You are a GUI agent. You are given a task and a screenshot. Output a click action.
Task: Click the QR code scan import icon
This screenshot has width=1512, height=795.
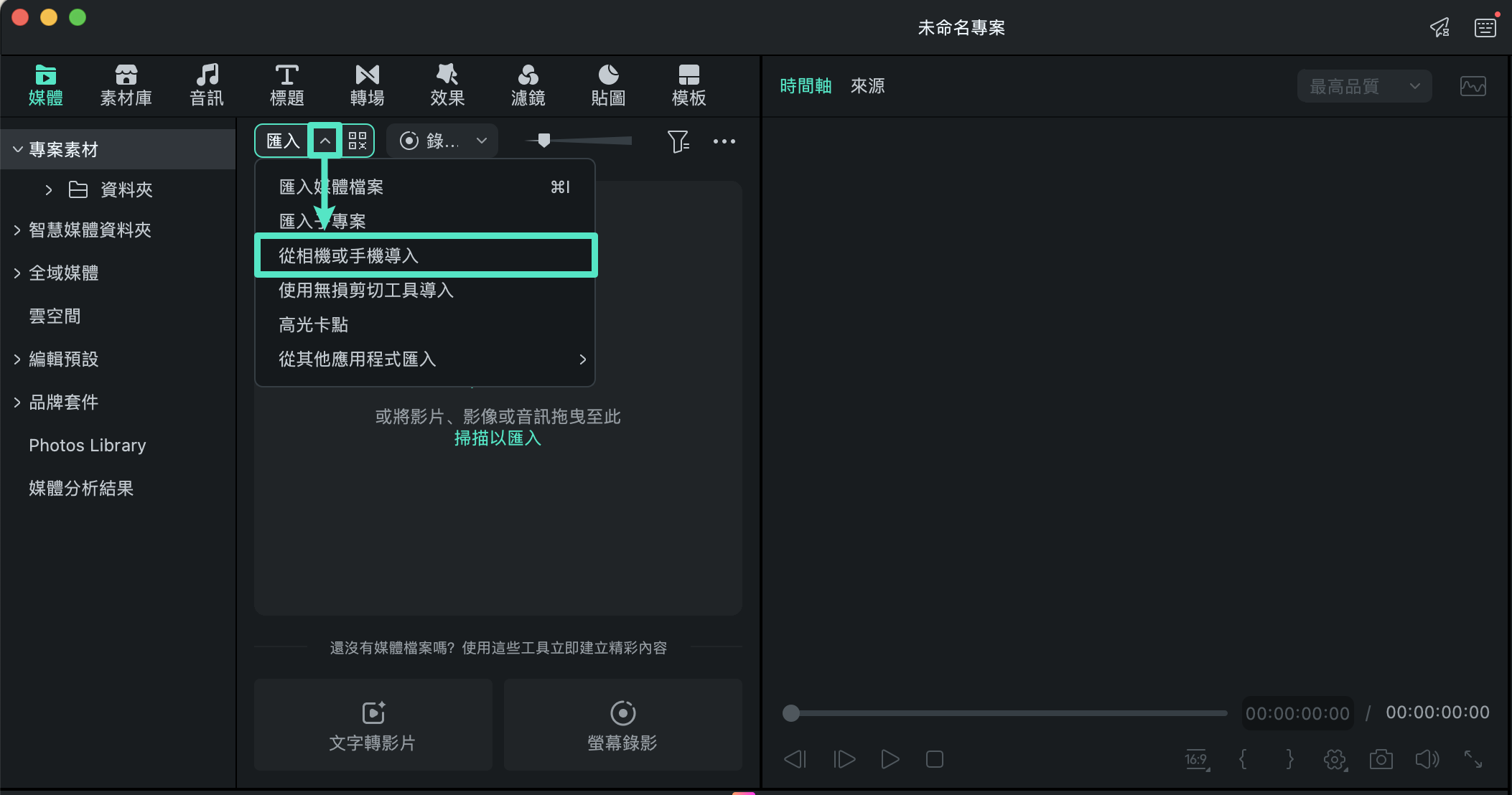click(358, 141)
